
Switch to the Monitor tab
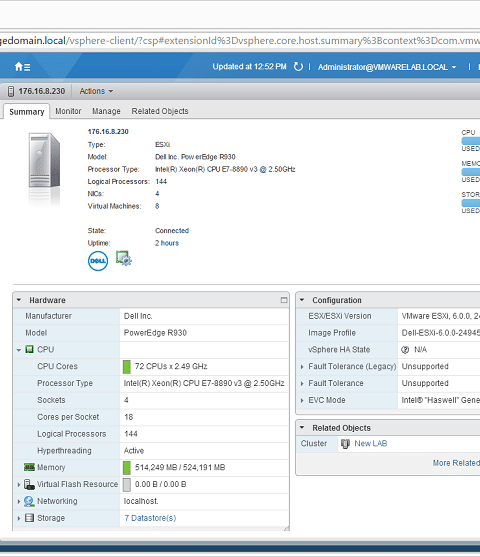(68, 111)
